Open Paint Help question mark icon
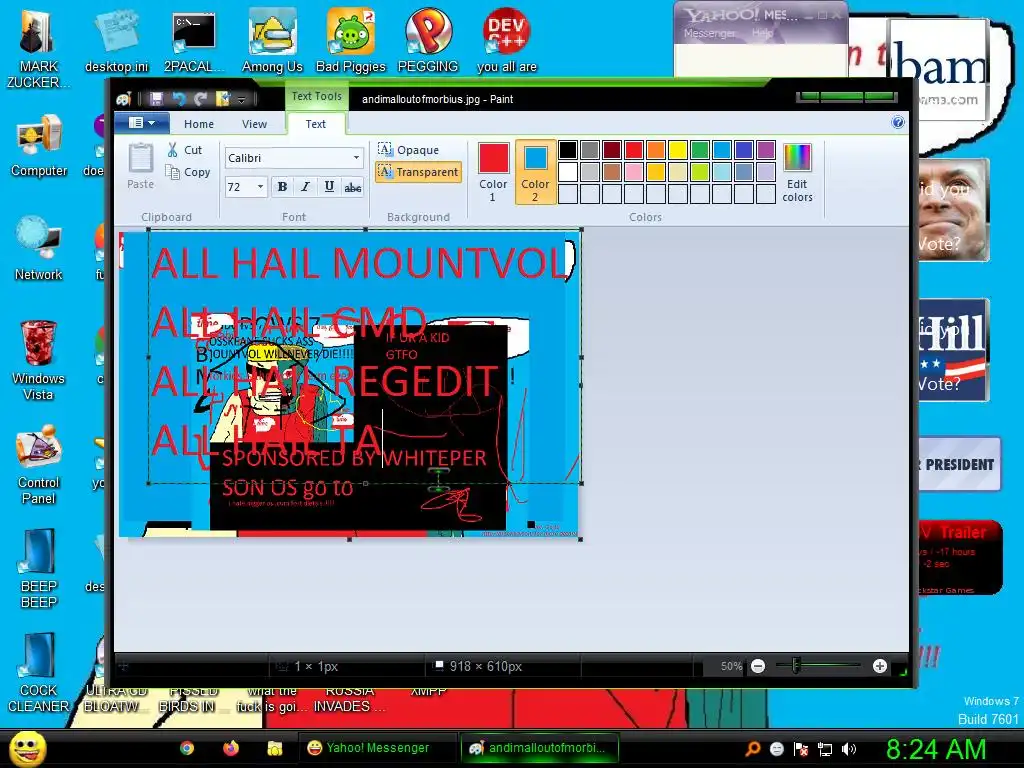Screen dimensions: 1024x768 (898, 122)
